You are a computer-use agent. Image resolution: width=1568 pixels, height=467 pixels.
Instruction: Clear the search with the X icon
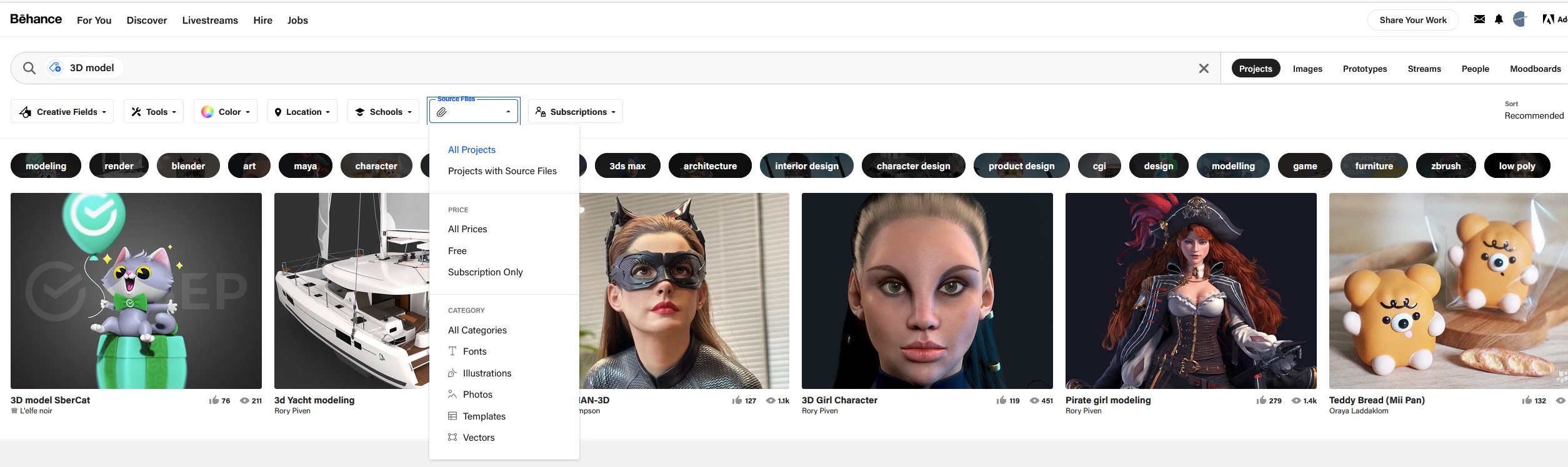pyautogui.click(x=1204, y=69)
